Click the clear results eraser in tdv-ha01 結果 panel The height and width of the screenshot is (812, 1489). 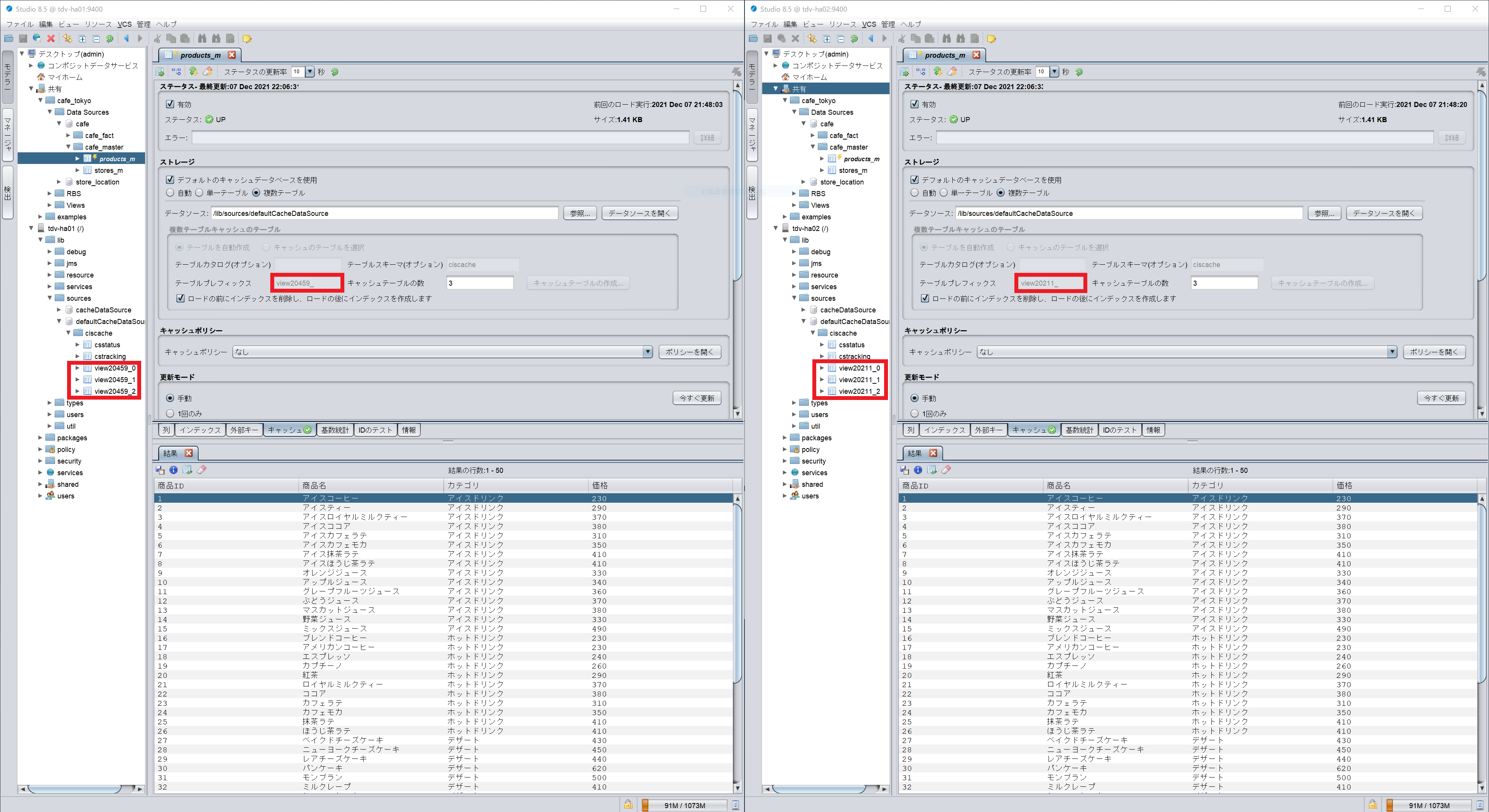202,470
